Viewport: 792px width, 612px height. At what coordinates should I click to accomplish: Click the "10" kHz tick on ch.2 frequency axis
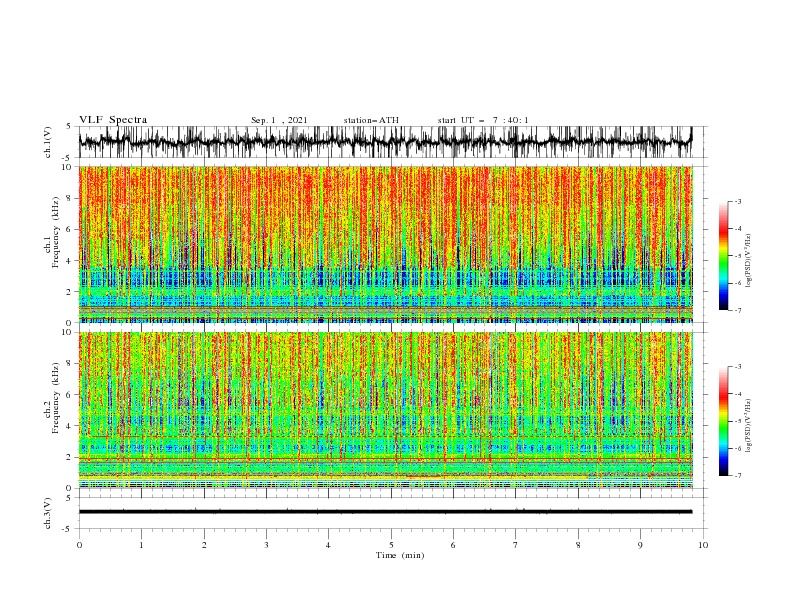69,332
